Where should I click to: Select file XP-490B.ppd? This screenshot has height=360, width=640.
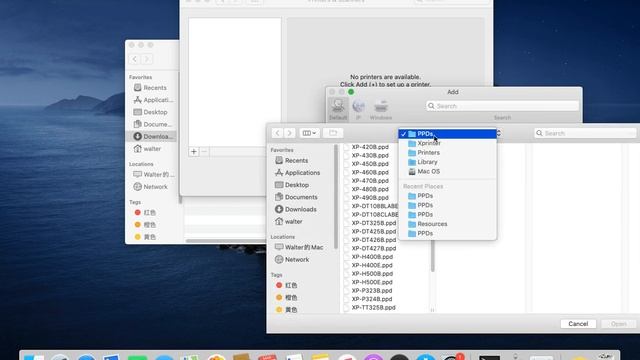[x=370, y=198]
